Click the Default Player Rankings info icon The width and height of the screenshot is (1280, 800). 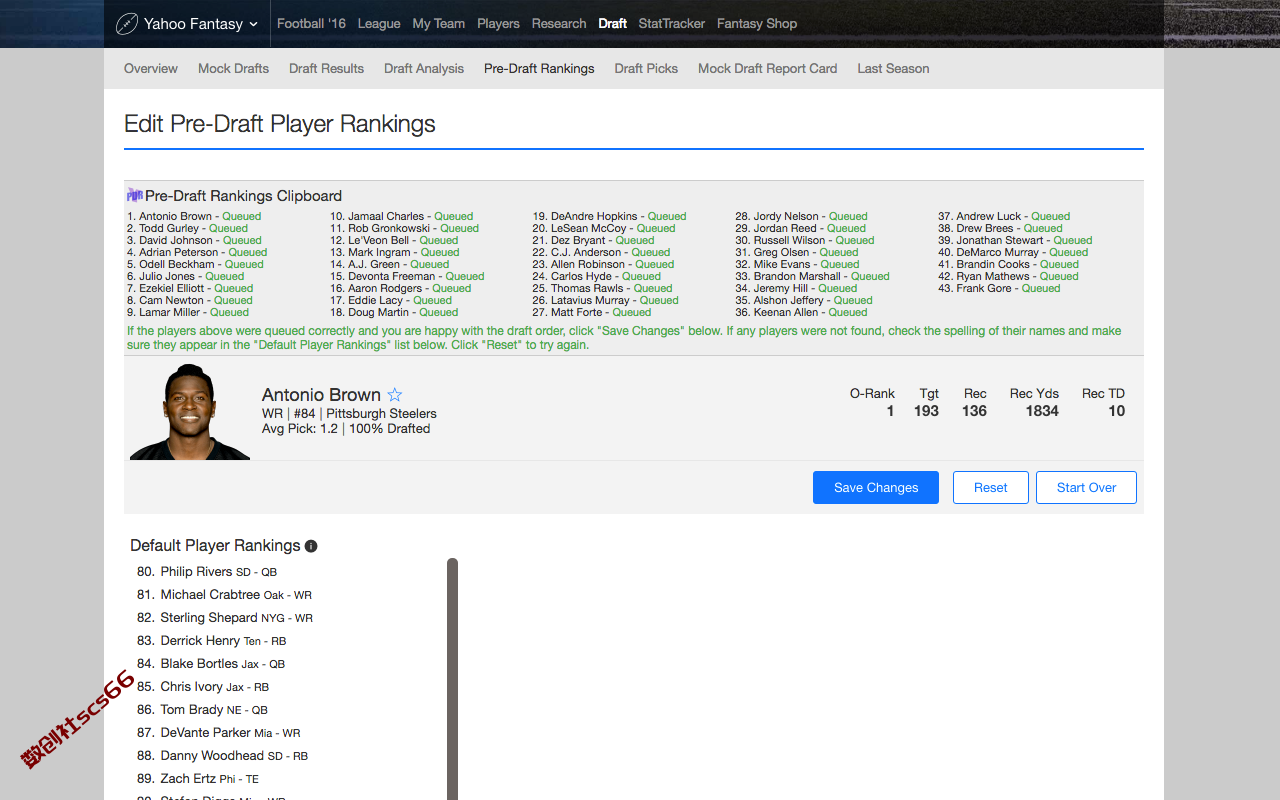click(x=311, y=546)
